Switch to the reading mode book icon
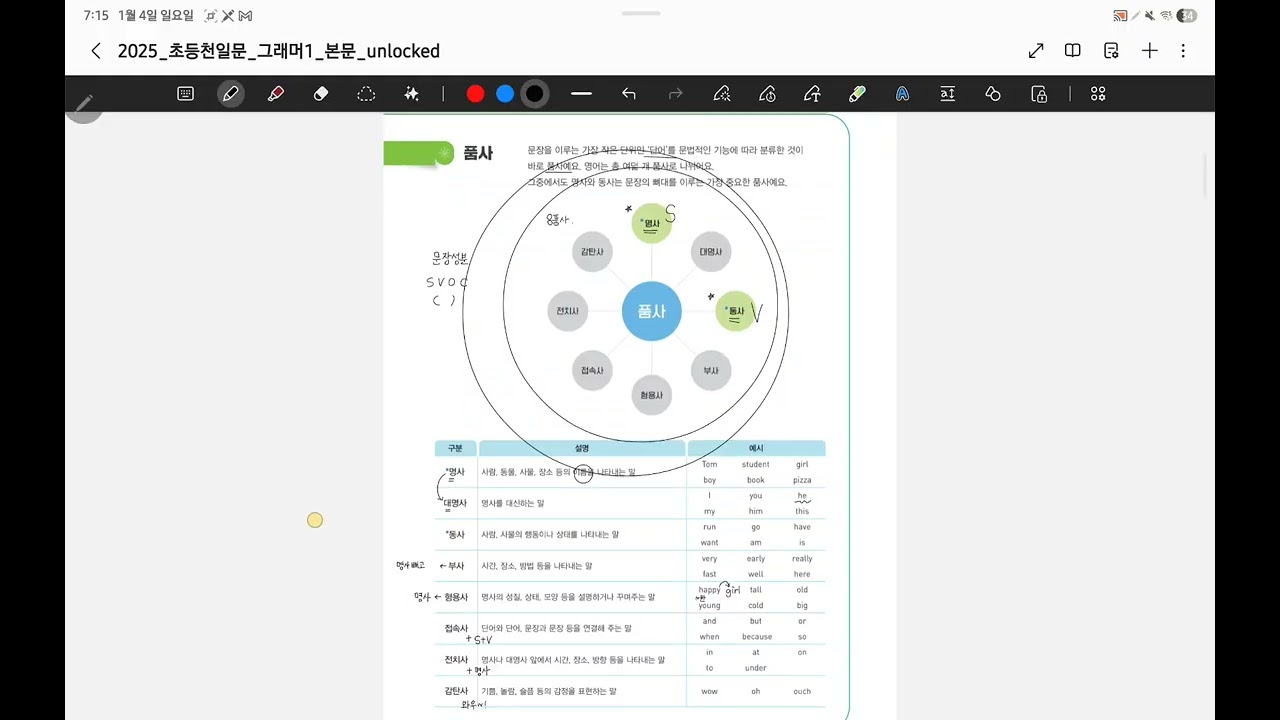Viewport: 1280px width, 720px height. pyautogui.click(x=1073, y=51)
